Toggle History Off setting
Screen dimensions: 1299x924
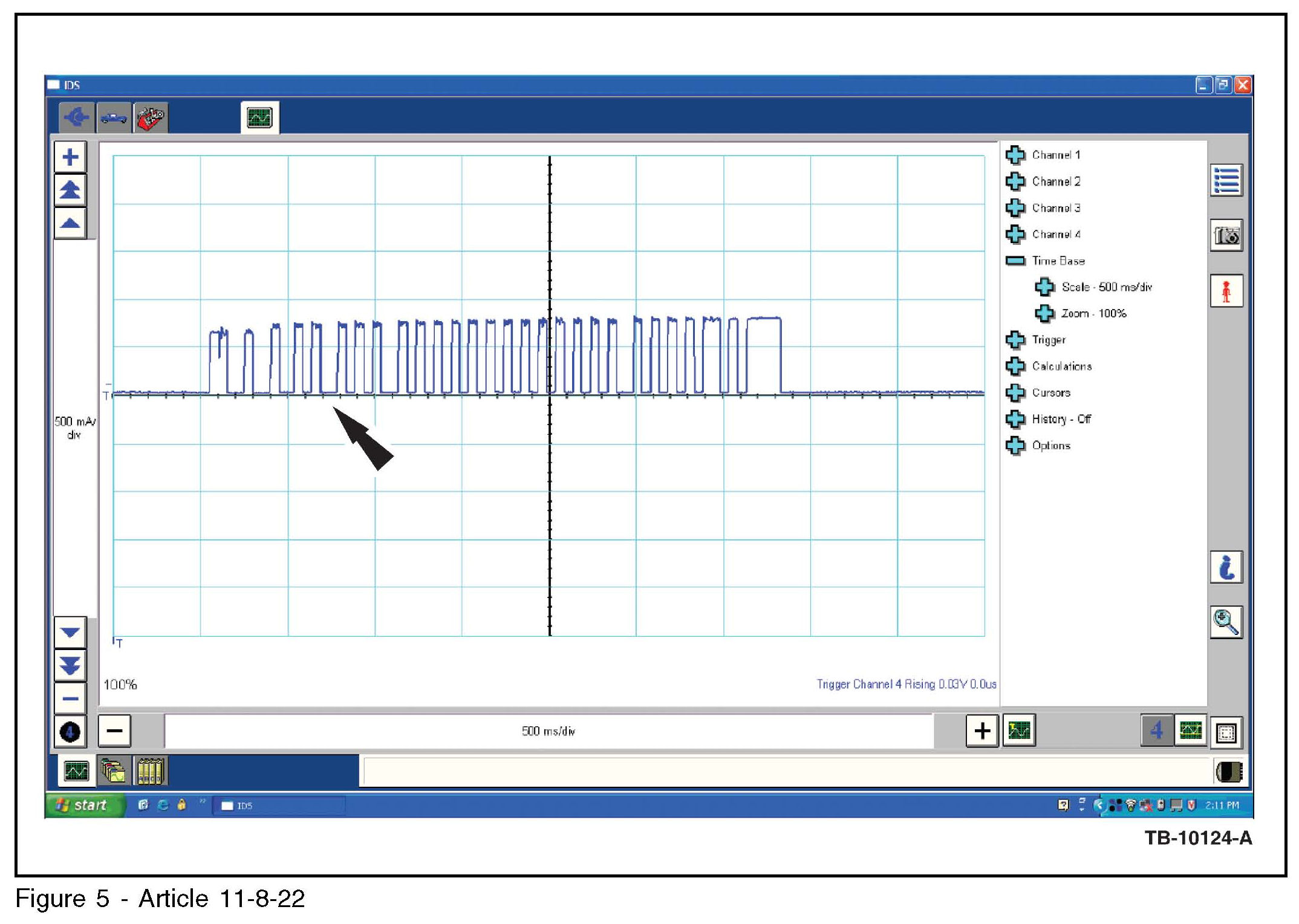[x=1015, y=419]
